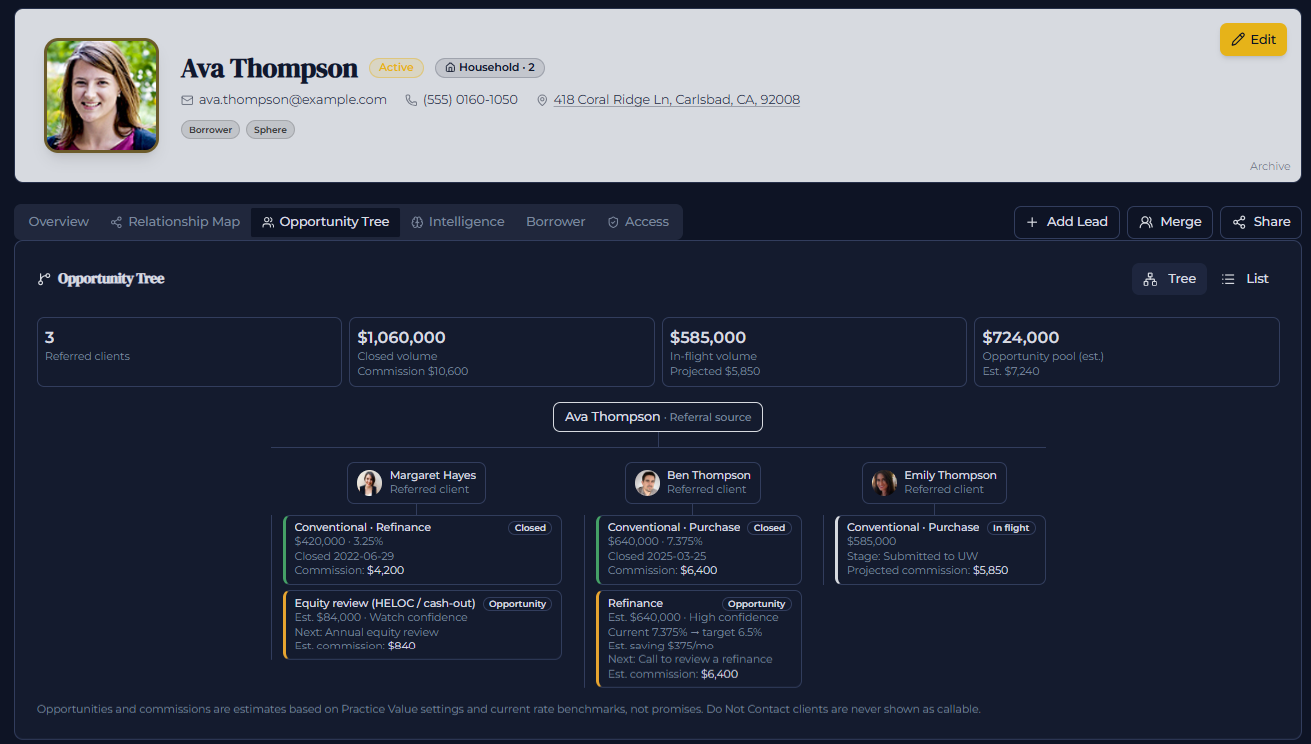This screenshot has width=1311, height=744.
Task: Click the Opportunity Tree branch heading icon
Action: 44,279
